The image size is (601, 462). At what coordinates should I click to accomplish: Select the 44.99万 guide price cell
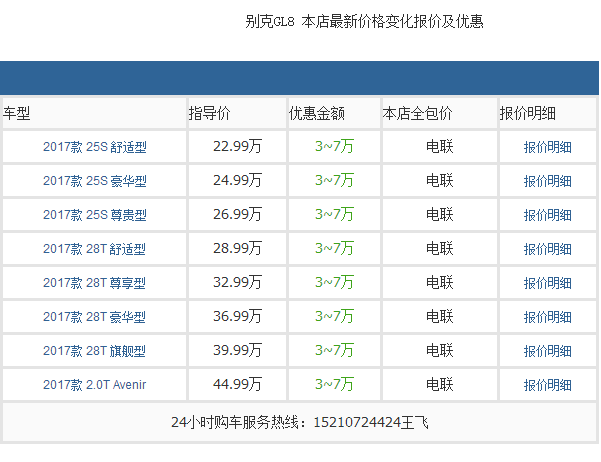237,384
